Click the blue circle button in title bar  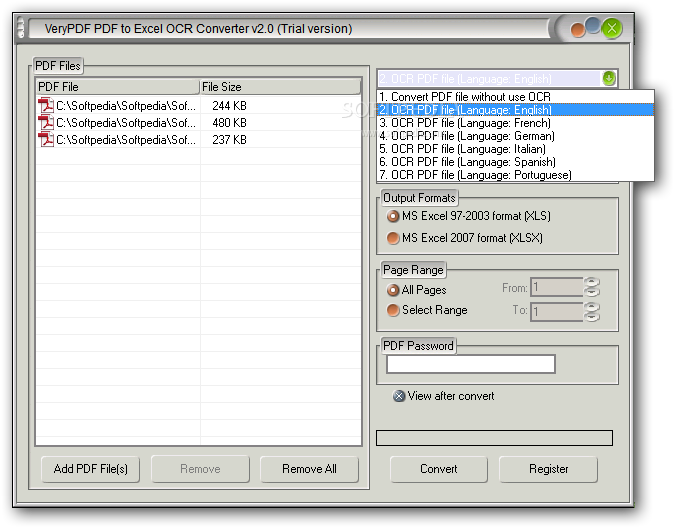[x=593, y=25]
